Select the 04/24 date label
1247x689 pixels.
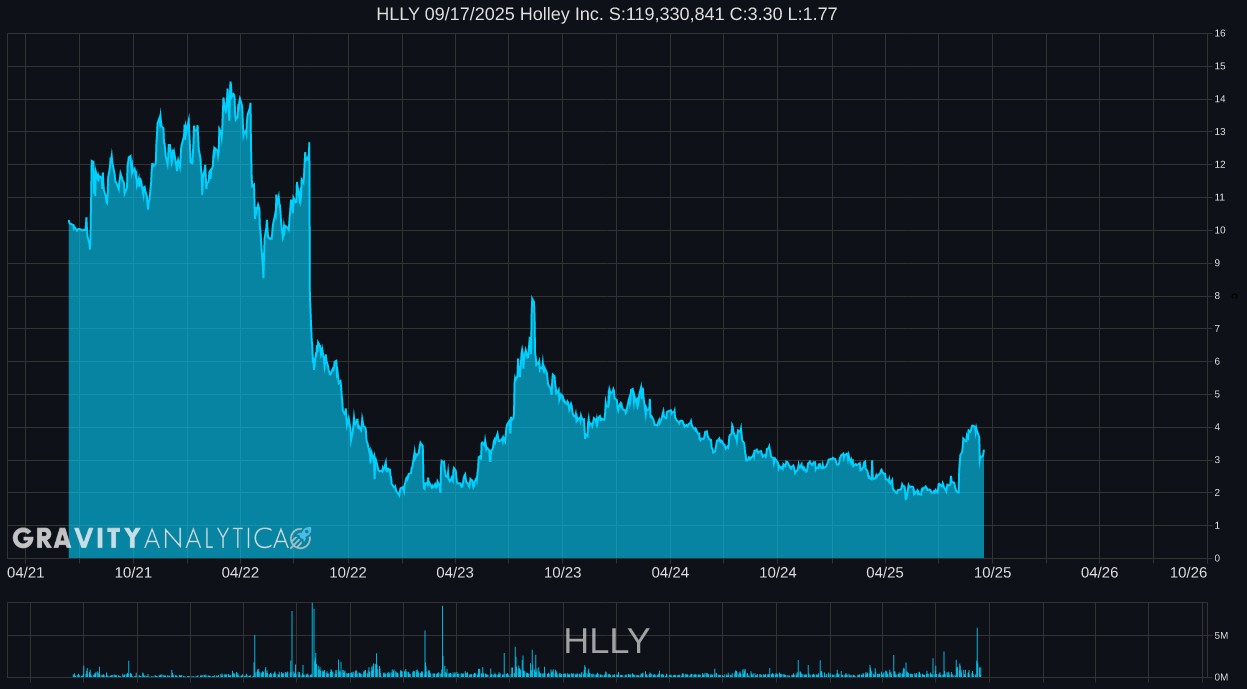[670, 572]
